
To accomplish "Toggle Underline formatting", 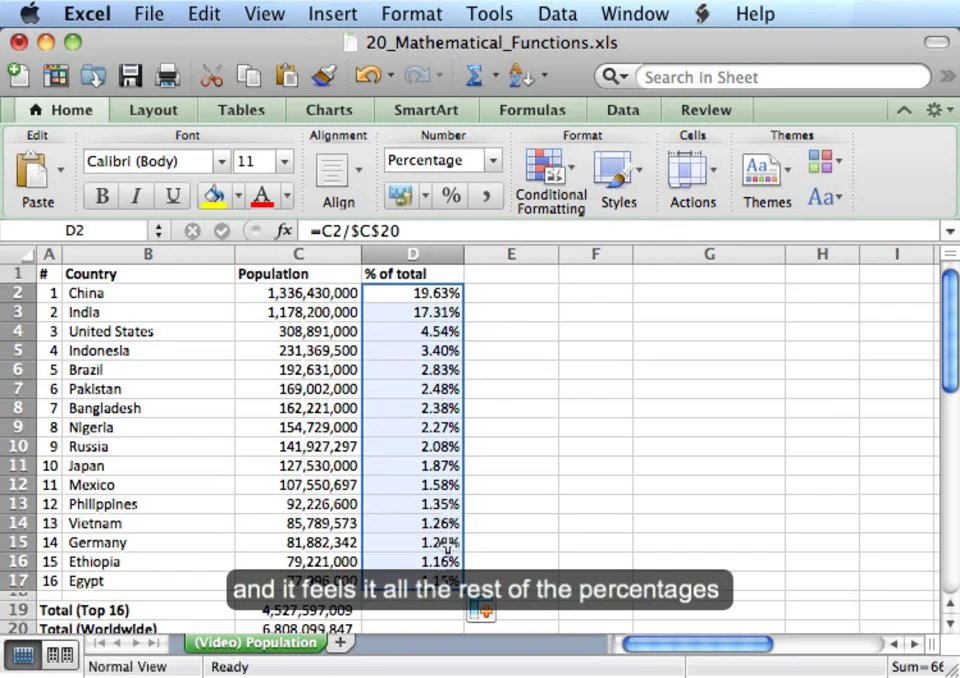I will 173,196.
